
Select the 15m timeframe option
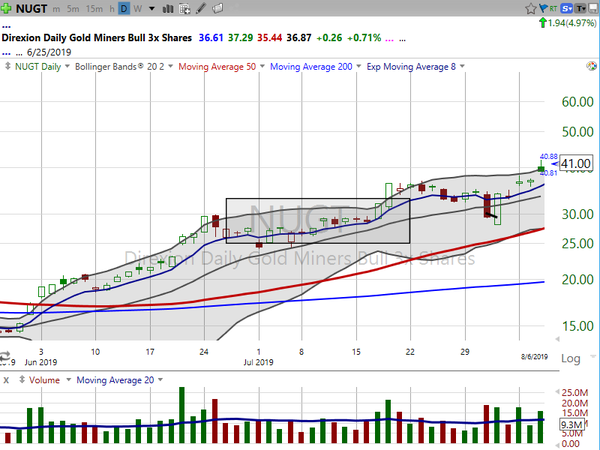click(98, 8)
